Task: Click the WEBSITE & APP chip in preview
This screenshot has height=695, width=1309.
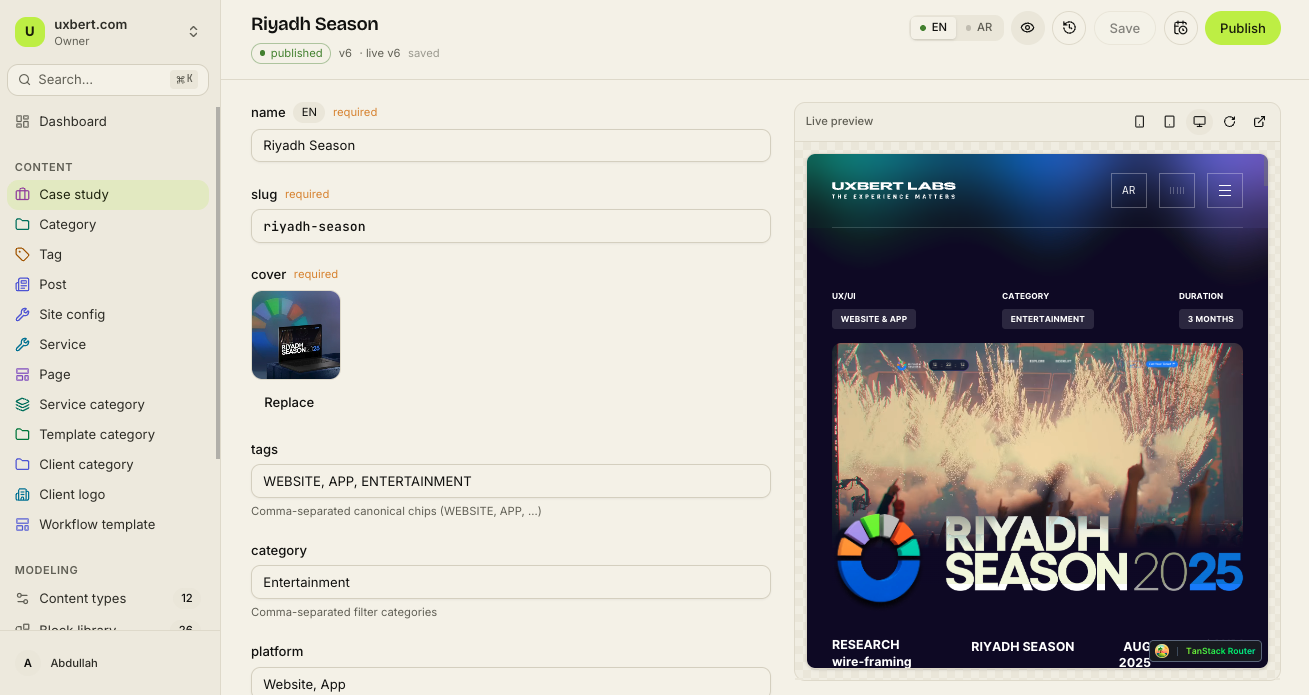Action: coord(874,319)
